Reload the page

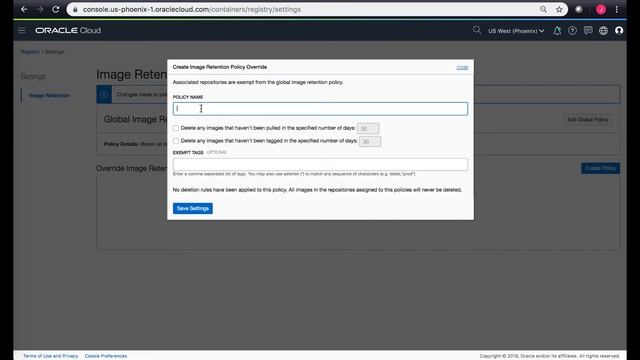[x=56, y=9]
